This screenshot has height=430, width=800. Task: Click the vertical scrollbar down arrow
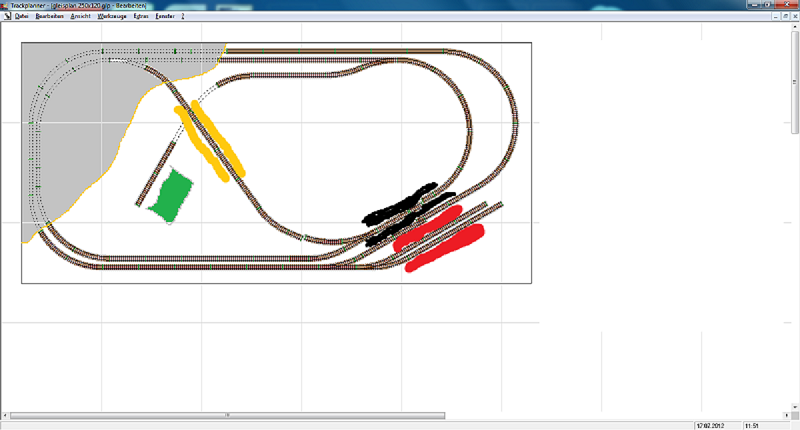point(794,405)
